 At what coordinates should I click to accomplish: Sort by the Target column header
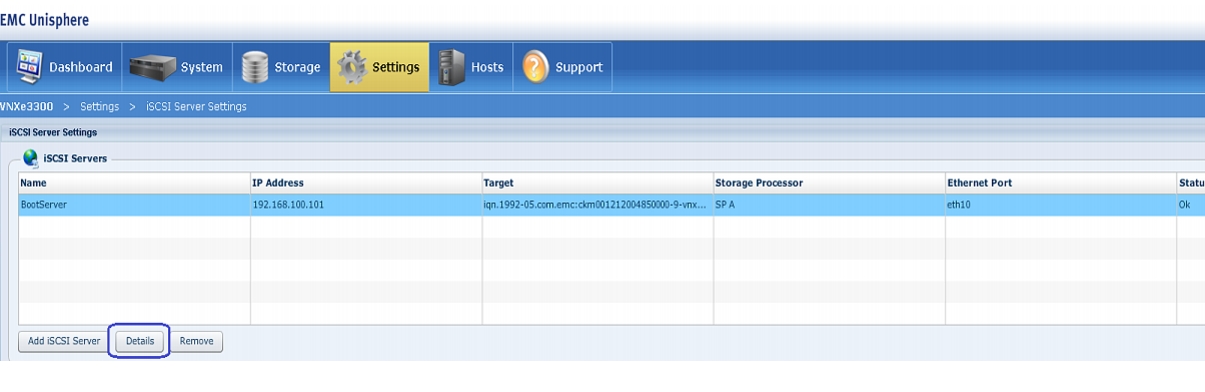pyautogui.click(x=598, y=183)
